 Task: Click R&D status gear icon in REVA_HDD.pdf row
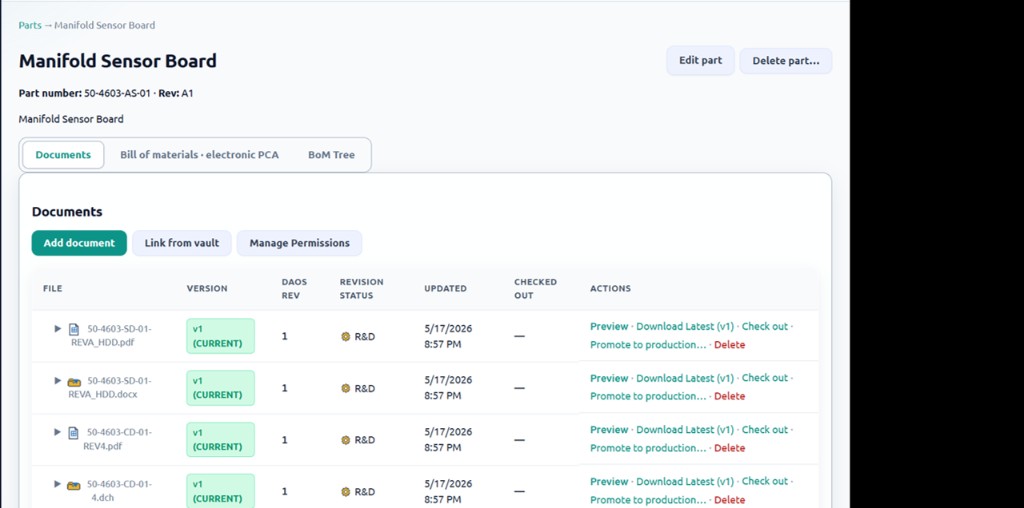(x=345, y=336)
